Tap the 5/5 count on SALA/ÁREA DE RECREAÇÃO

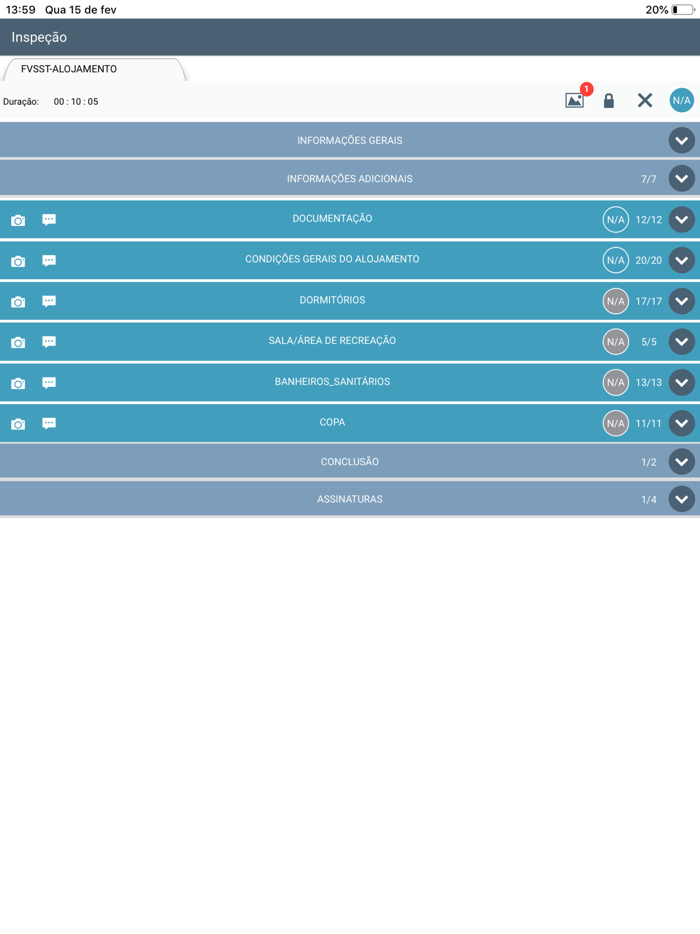click(649, 342)
